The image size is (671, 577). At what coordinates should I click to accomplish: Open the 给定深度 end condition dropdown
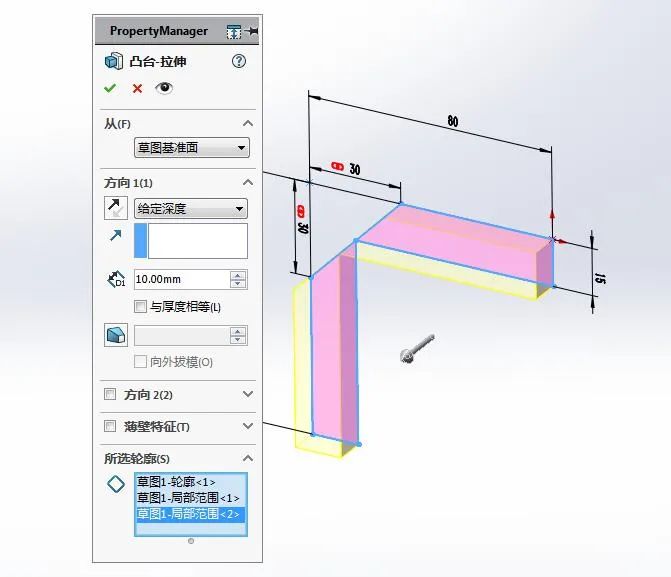(x=191, y=209)
